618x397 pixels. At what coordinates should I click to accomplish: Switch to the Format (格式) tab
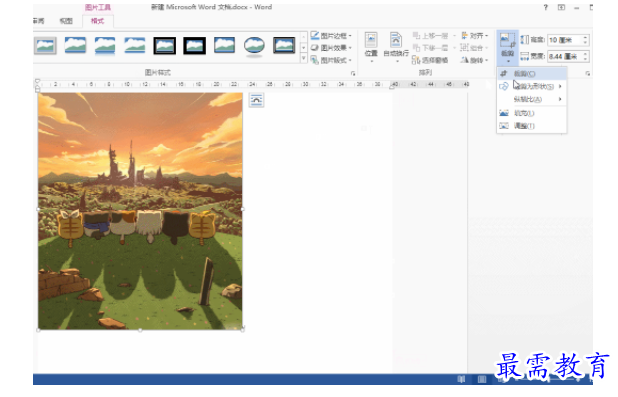97,21
